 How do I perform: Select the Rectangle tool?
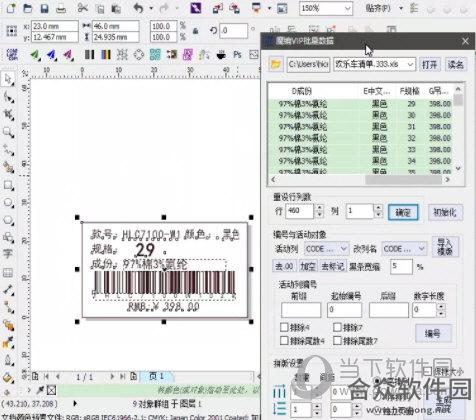click(8, 185)
